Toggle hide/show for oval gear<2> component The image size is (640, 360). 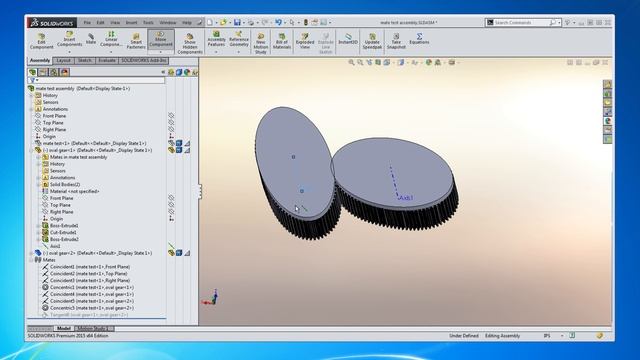coord(171,253)
